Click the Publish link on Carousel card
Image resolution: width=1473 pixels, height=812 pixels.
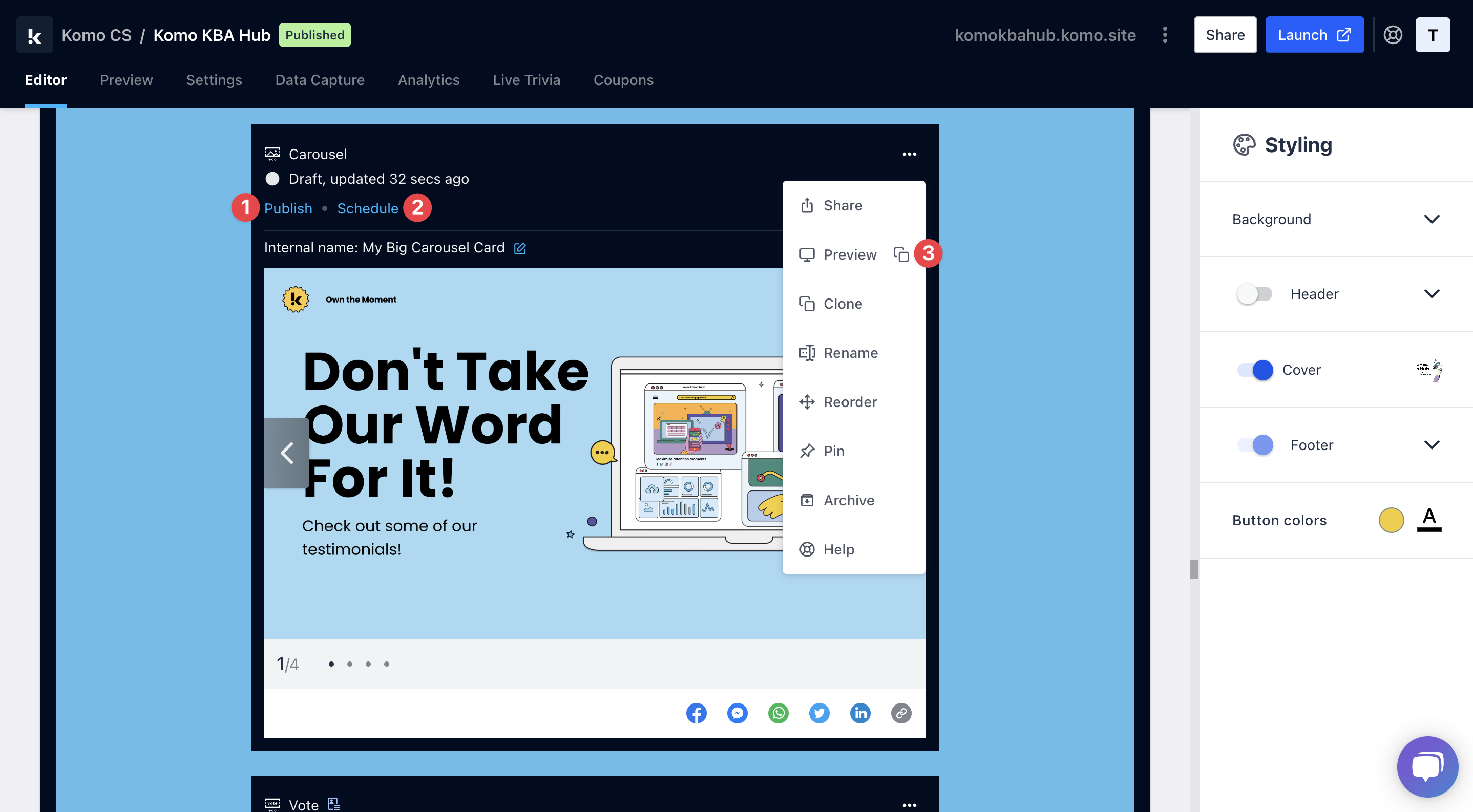click(288, 208)
